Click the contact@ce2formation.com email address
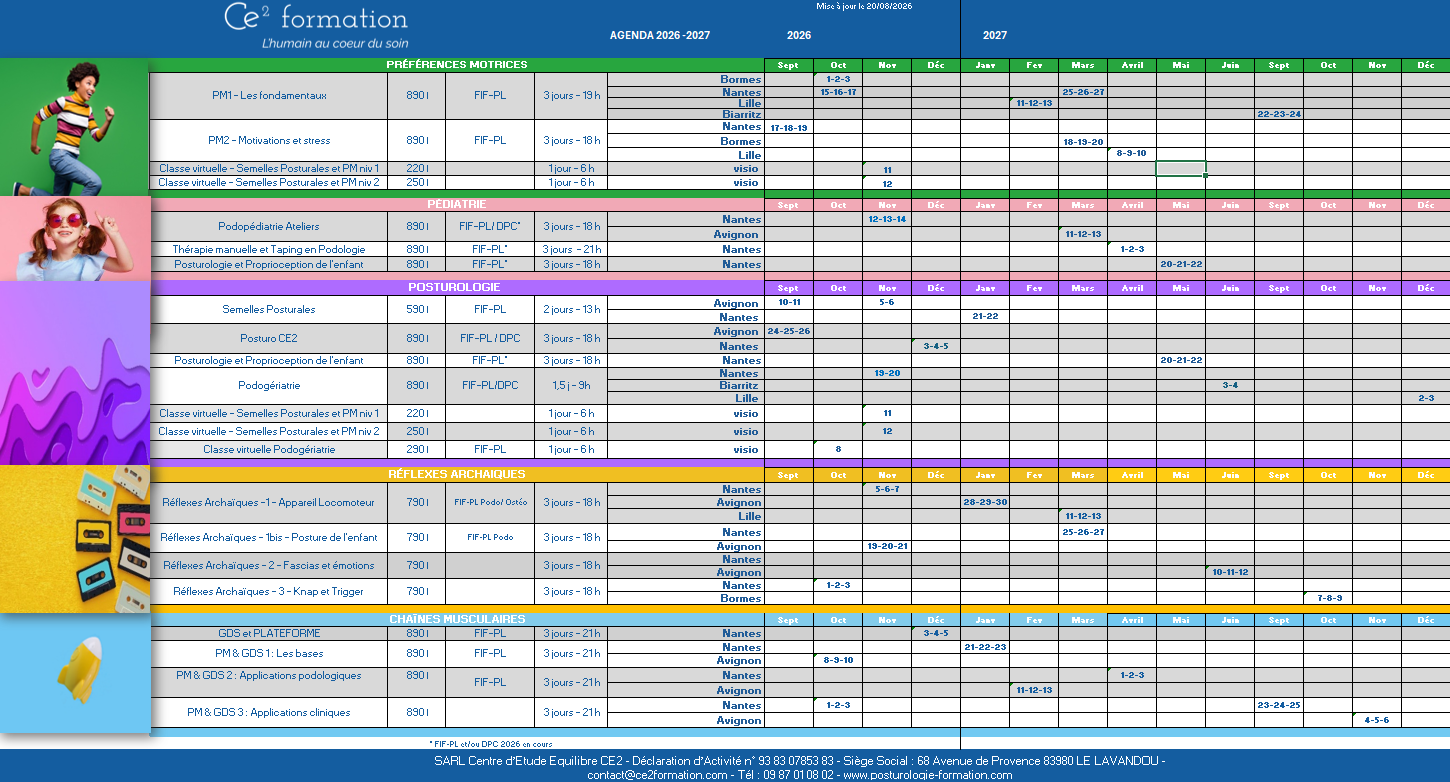The image size is (1450, 782). coord(657,775)
